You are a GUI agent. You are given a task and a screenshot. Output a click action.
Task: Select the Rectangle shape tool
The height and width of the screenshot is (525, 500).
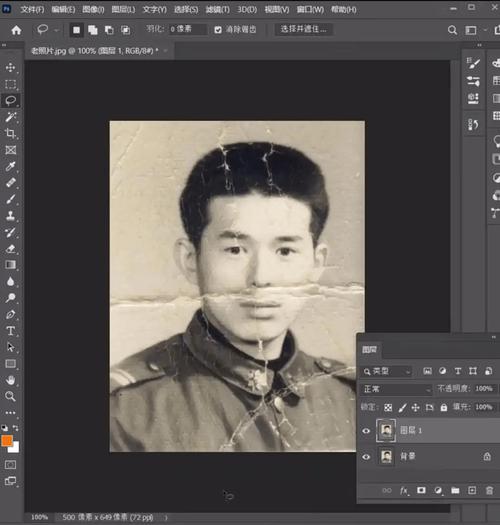coord(10,364)
